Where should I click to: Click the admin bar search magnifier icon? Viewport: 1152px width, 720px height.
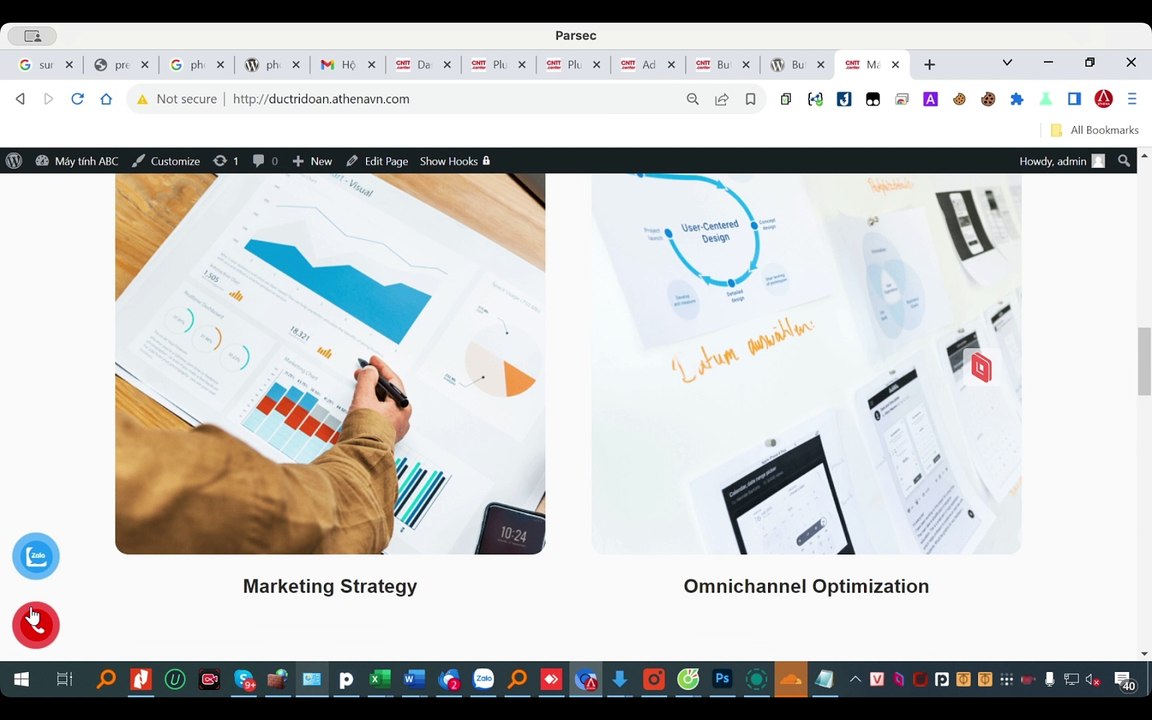(x=1124, y=161)
